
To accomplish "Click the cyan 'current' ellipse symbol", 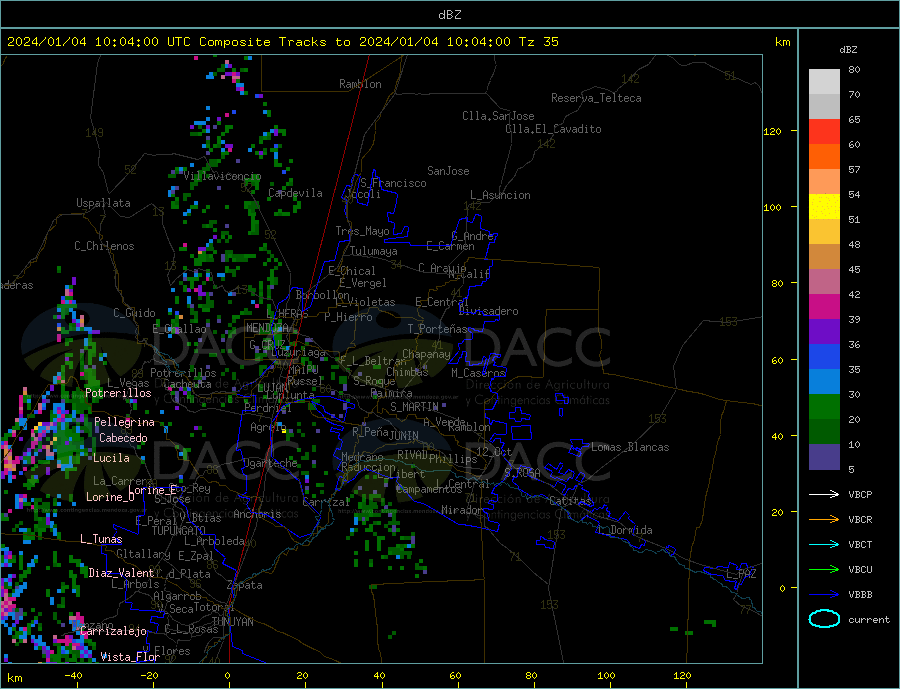I will pos(824,619).
